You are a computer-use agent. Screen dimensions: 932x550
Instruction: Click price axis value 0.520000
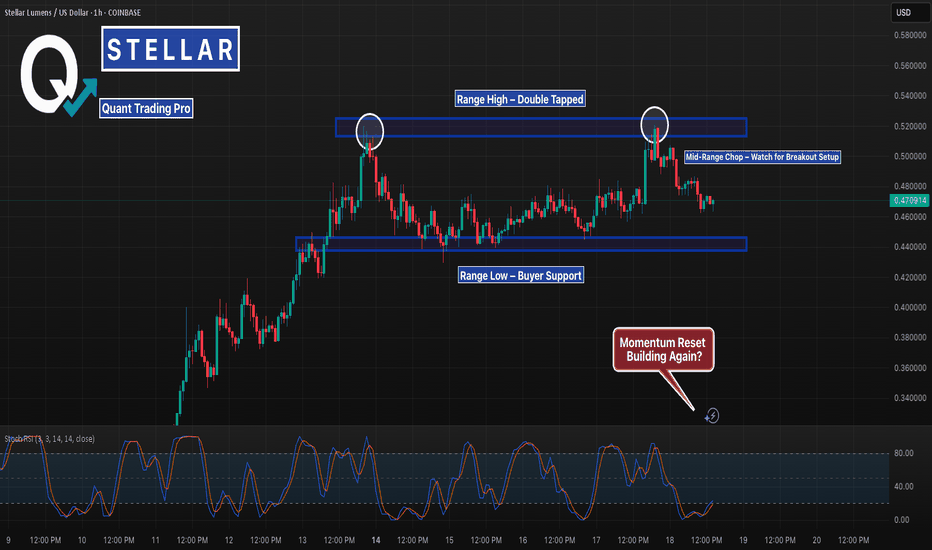(910, 126)
